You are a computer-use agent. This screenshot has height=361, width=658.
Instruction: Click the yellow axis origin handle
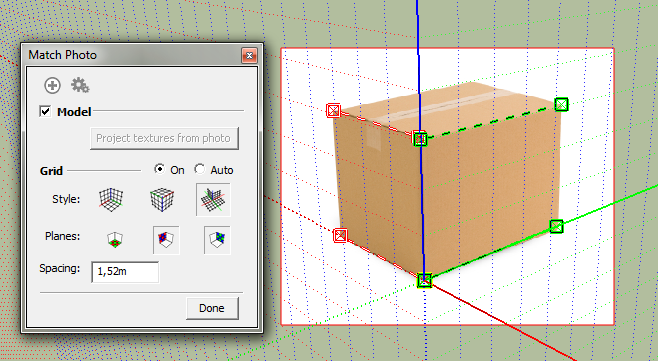(425, 280)
